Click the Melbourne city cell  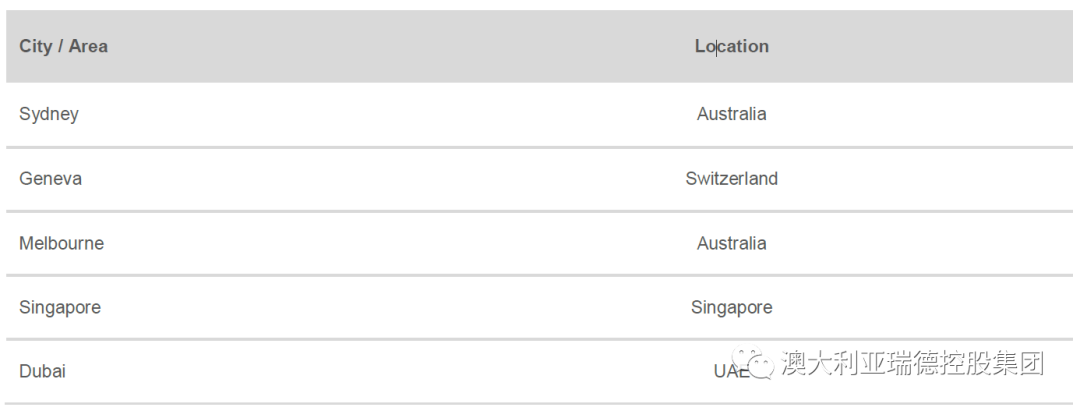click(61, 243)
